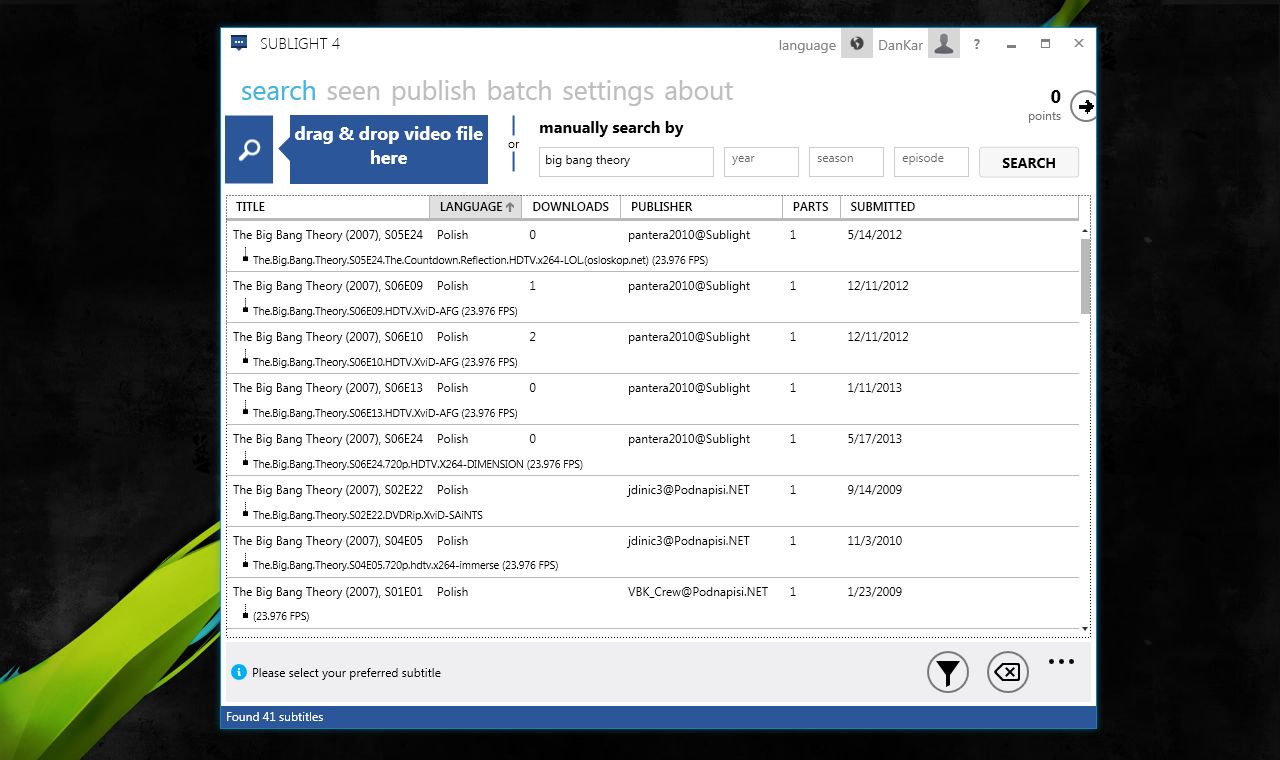Open language selection with the globe icon
The image size is (1280, 760).
(x=856, y=44)
